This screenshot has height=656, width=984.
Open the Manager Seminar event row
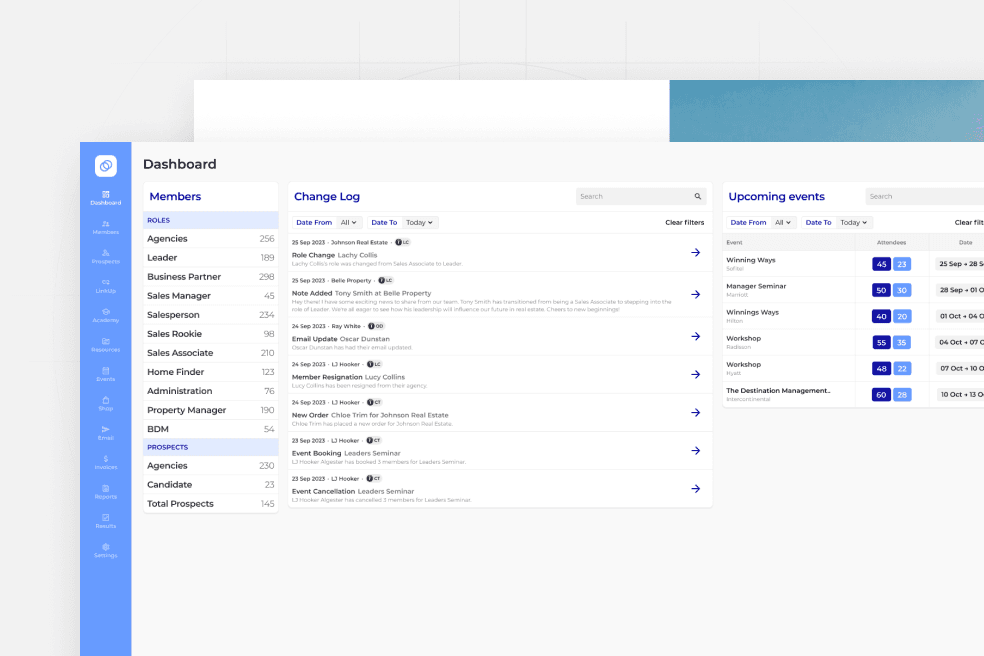pos(853,290)
